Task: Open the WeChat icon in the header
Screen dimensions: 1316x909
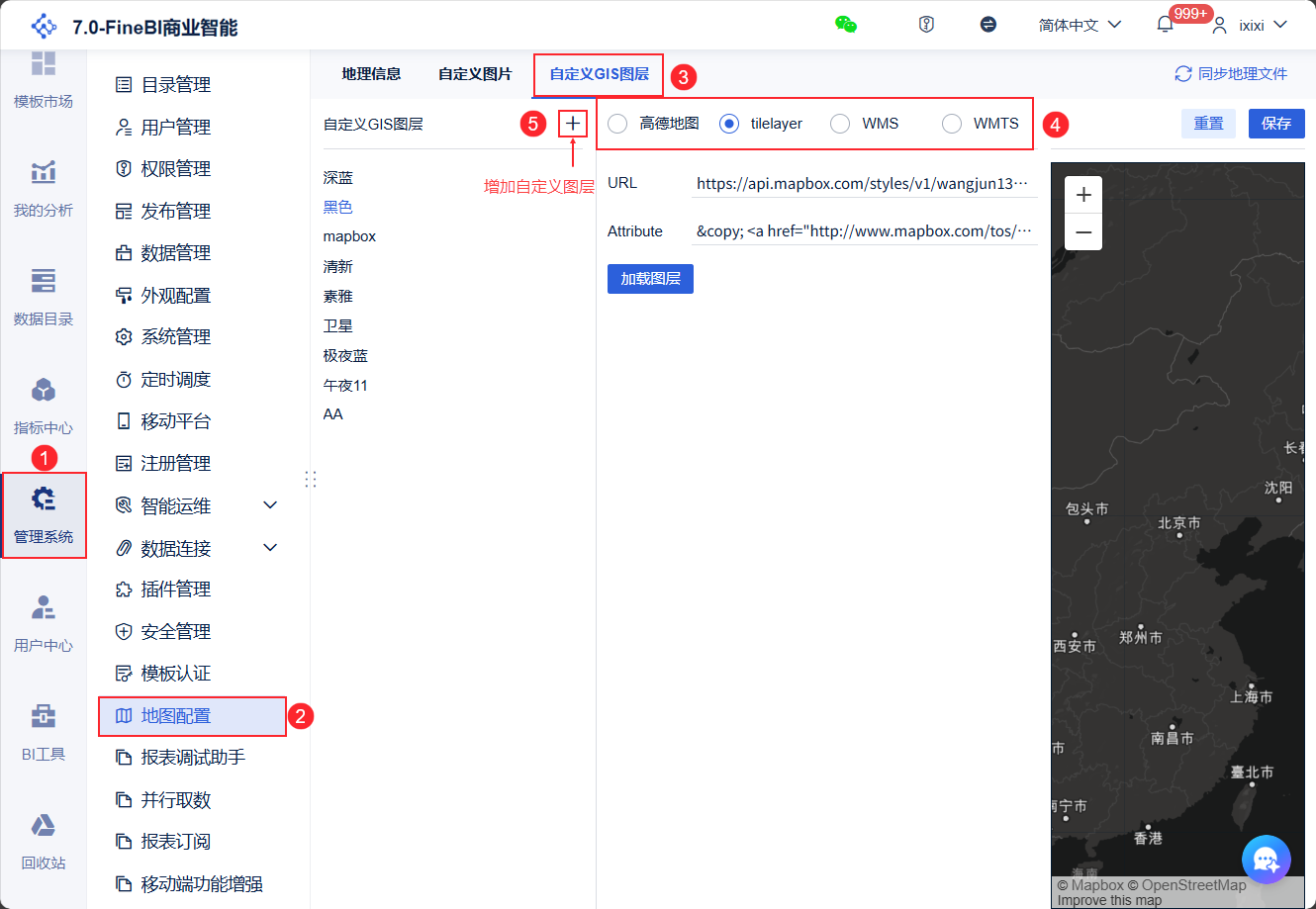Action: [846, 25]
